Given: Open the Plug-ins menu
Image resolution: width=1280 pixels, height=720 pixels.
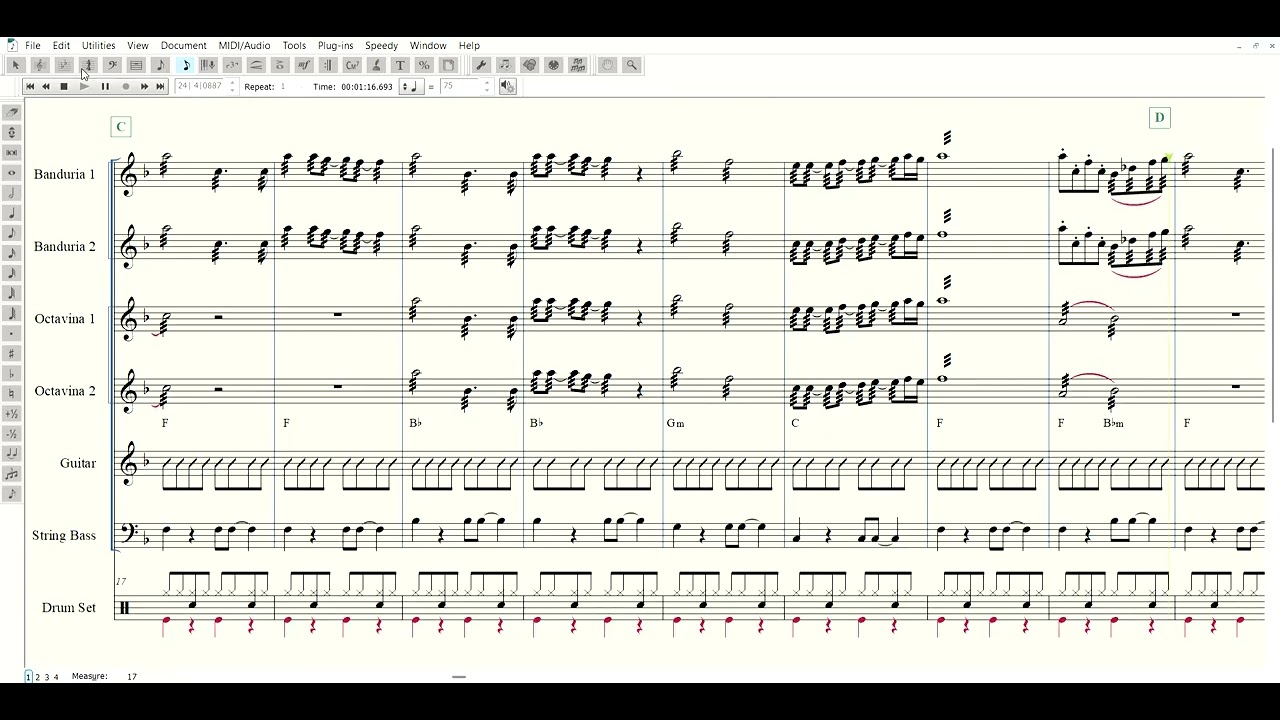Looking at the screenshot, I should tap(335, 45).
